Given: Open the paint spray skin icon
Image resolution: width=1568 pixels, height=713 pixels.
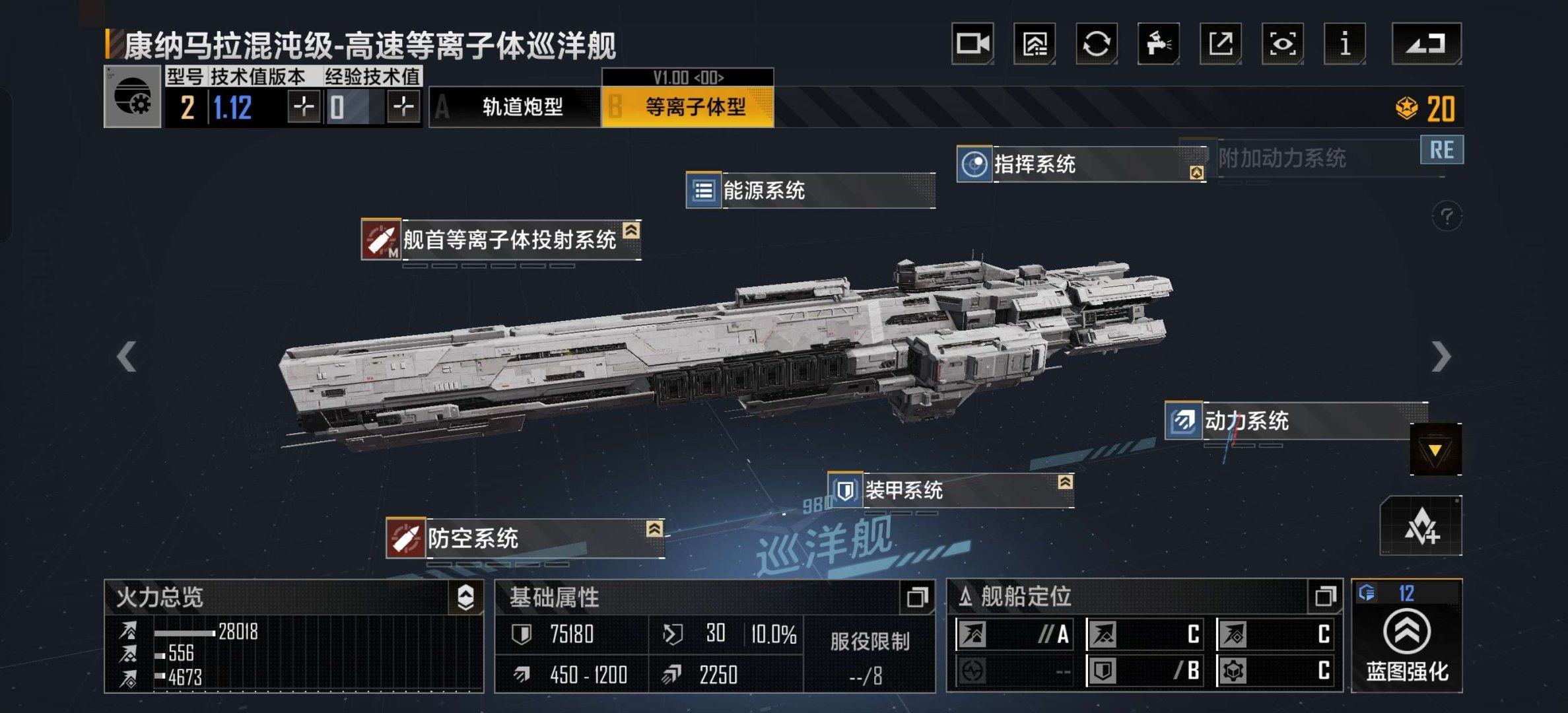Looking at the screenshot, I should pyautogui.click(x=1159, y=44).
